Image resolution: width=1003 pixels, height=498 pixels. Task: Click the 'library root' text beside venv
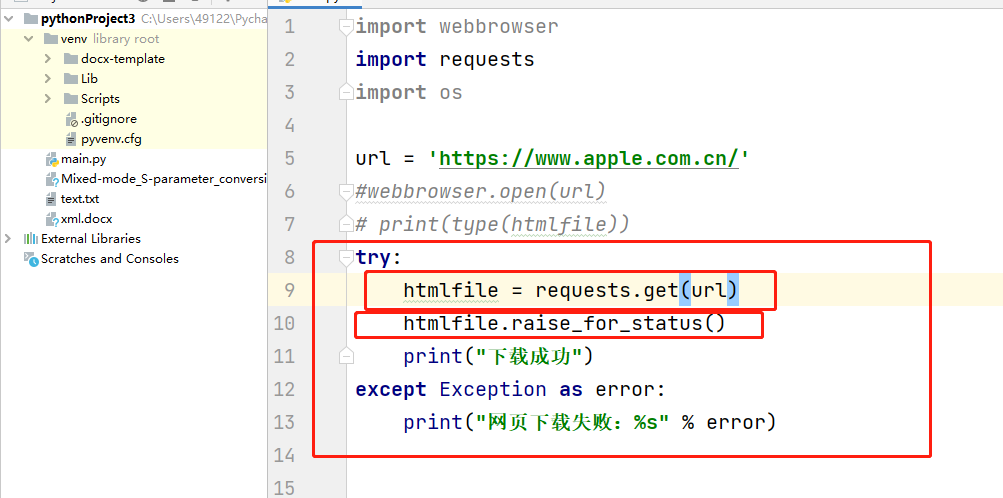pos(126,39)
